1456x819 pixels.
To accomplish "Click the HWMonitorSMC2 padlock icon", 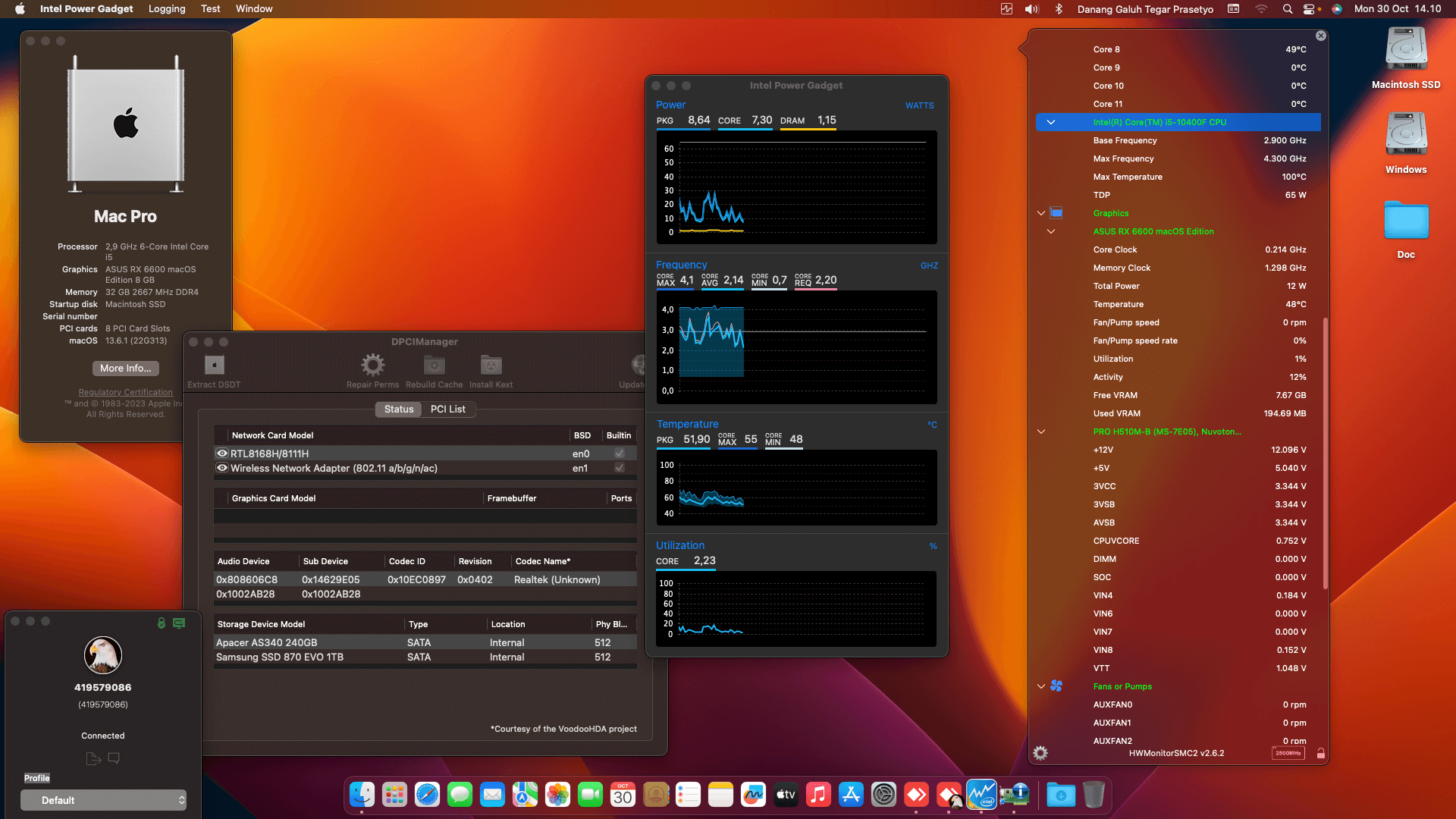I will click(x=1320, y=753).
